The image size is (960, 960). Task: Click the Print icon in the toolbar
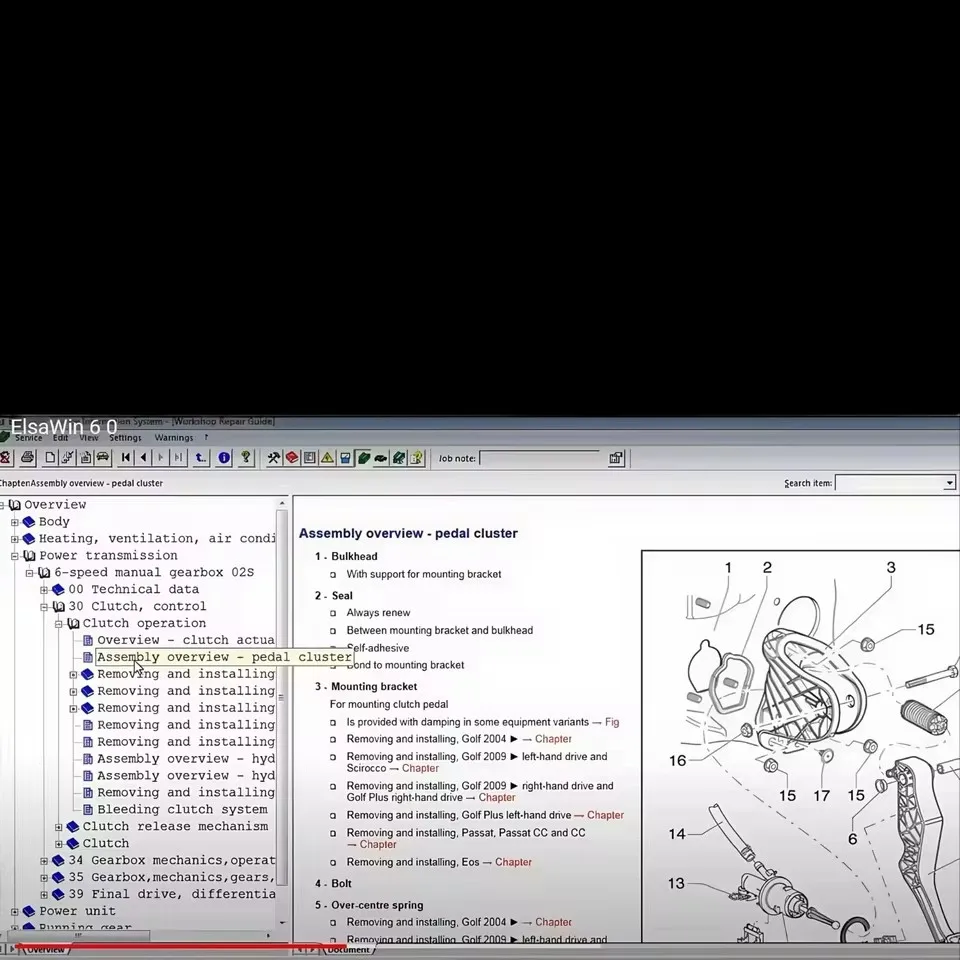(28, 457)
